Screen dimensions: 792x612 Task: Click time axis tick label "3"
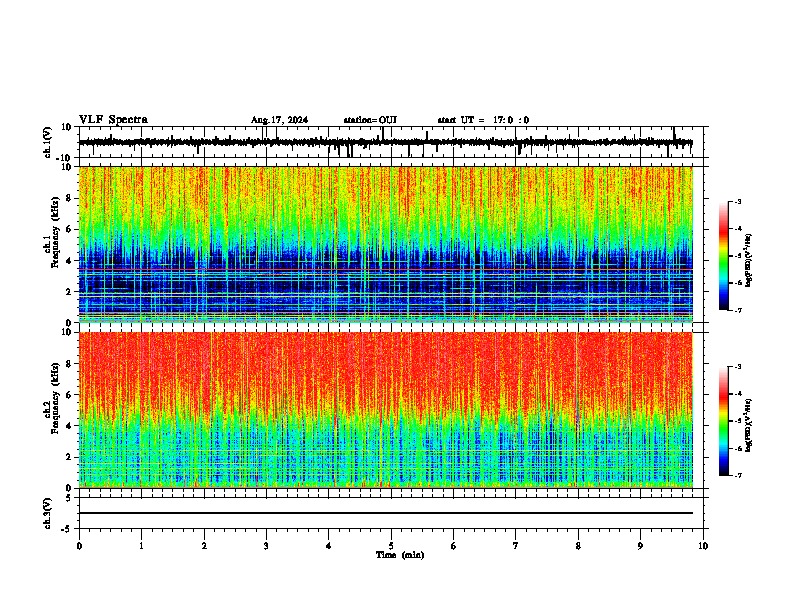coord(266,546)
